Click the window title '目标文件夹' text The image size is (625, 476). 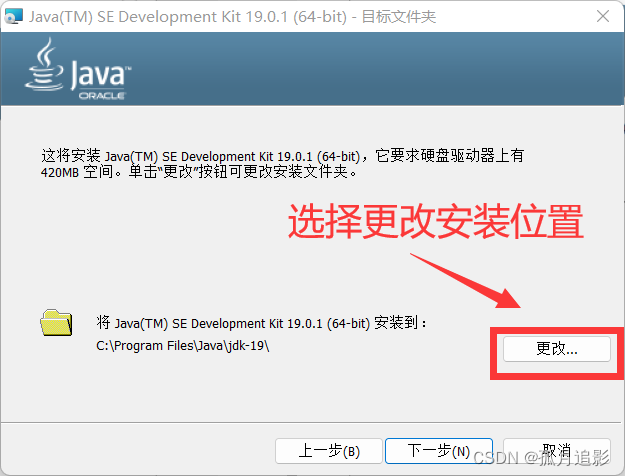399,17
